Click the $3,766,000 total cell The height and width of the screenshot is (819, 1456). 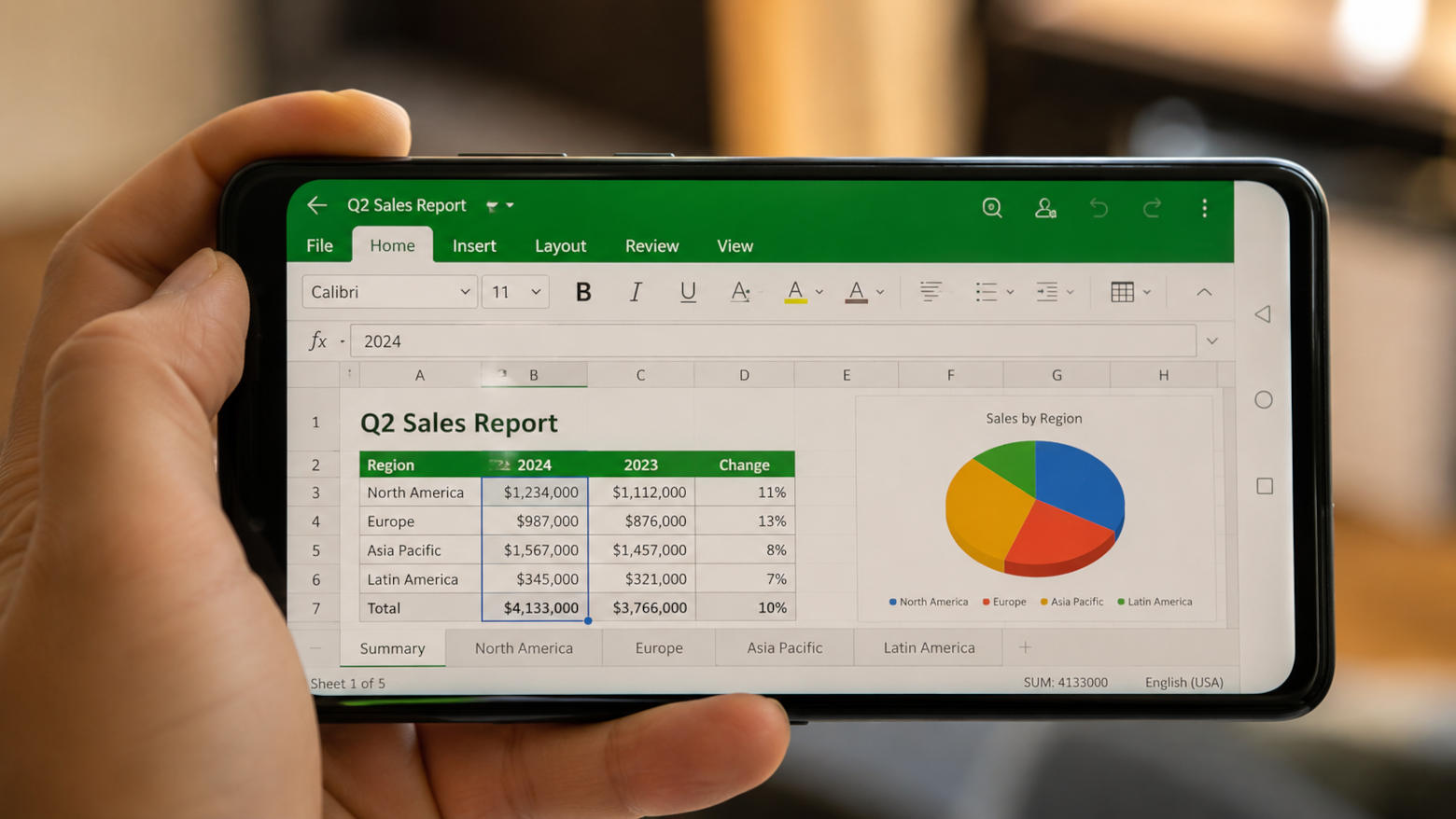click(x=641, y=608)
